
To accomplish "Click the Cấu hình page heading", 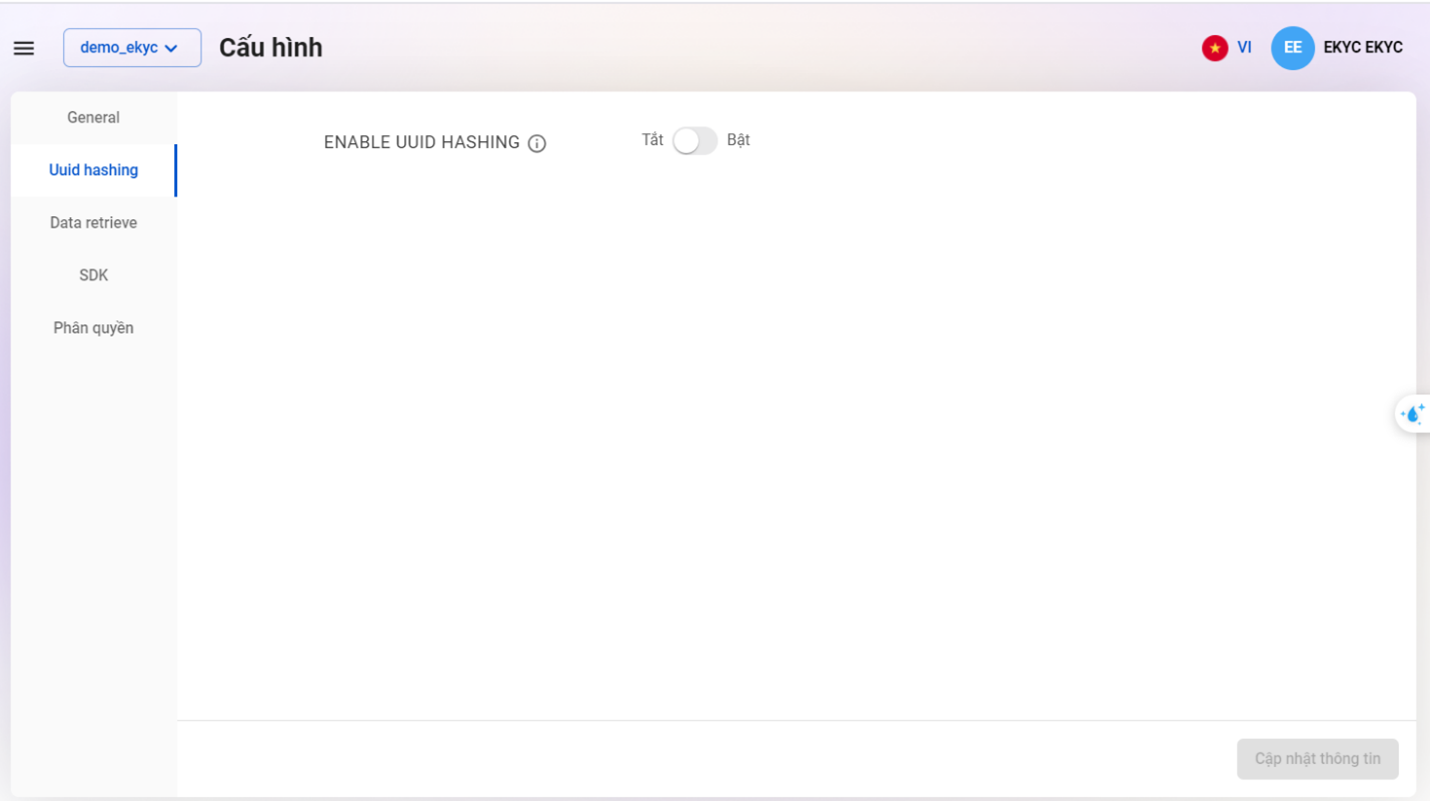I will [271, 47].
